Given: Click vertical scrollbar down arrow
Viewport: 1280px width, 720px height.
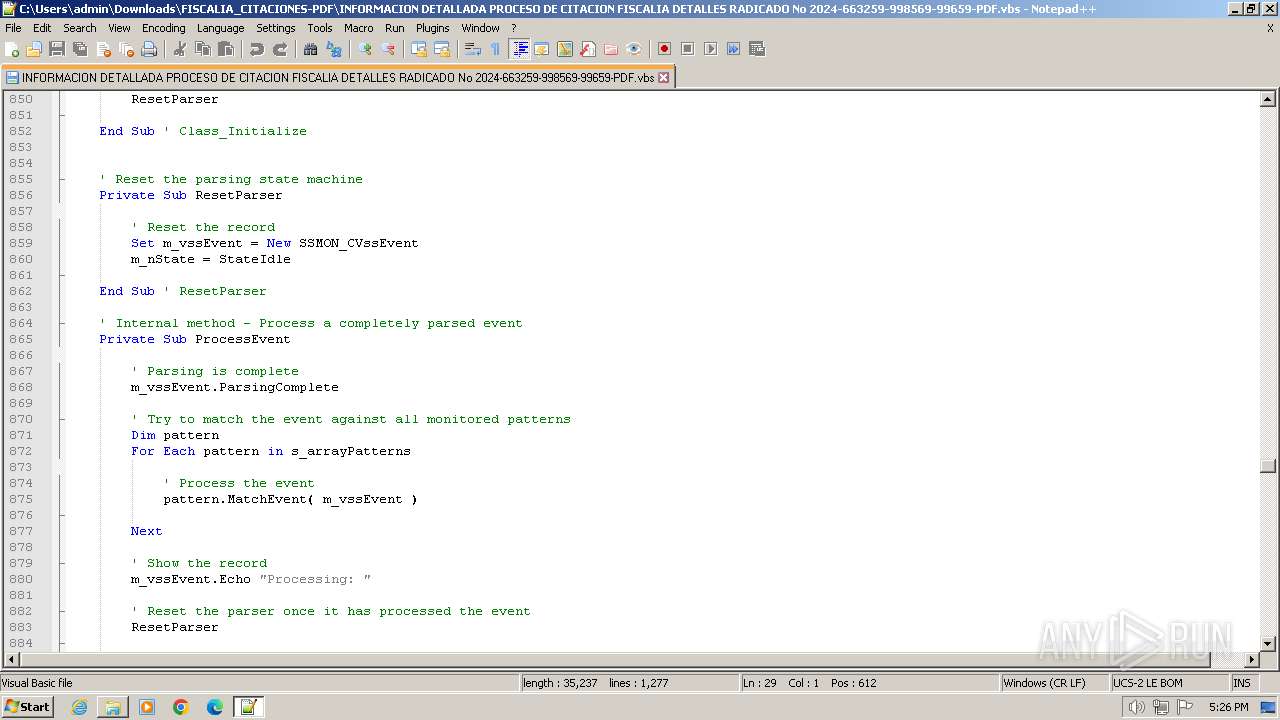Looking at the screenshot, I should click(1268, 643).
